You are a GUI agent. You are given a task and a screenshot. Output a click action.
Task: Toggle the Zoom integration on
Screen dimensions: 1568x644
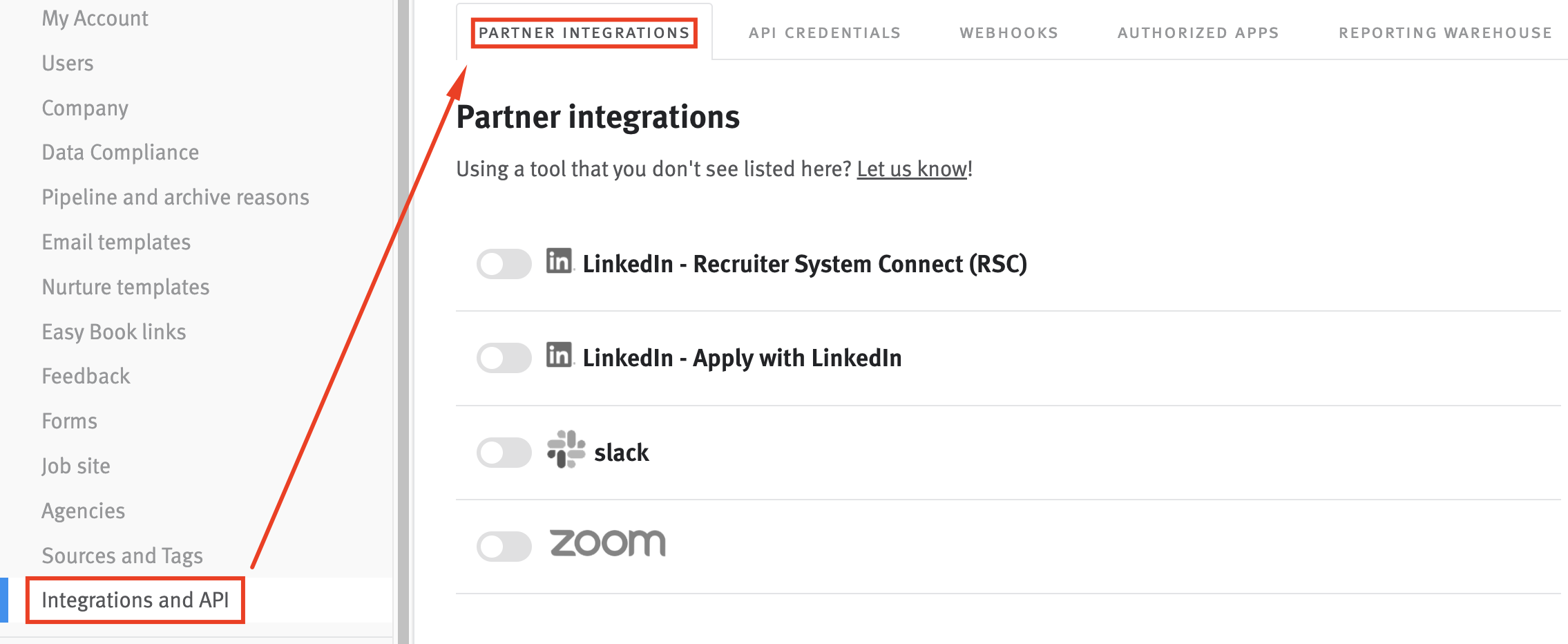click(x=504, y=546)
